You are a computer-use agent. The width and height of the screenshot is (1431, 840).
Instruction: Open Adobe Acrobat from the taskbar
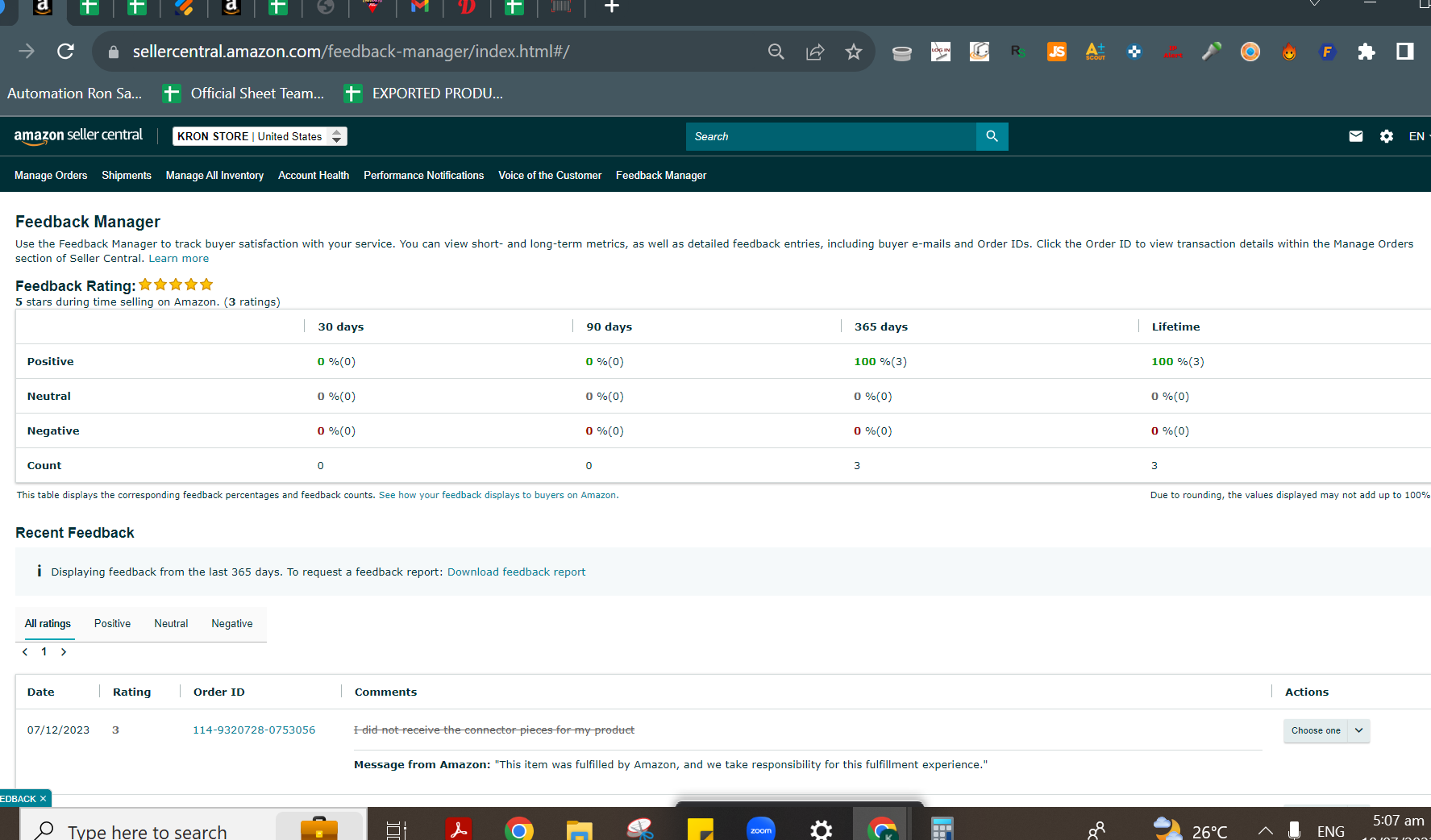click(459, 830)
